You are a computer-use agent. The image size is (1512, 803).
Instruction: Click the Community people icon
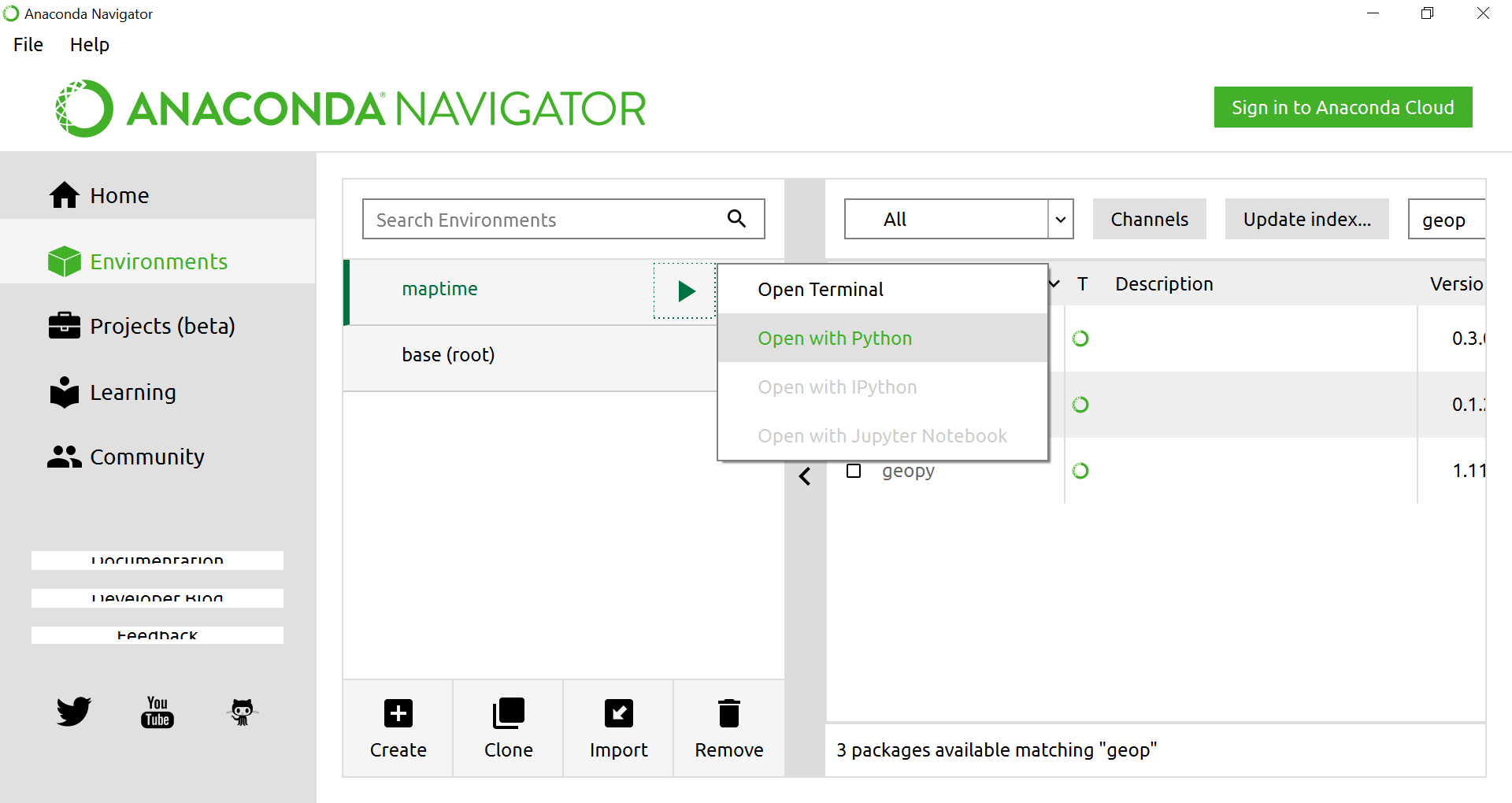65,457
